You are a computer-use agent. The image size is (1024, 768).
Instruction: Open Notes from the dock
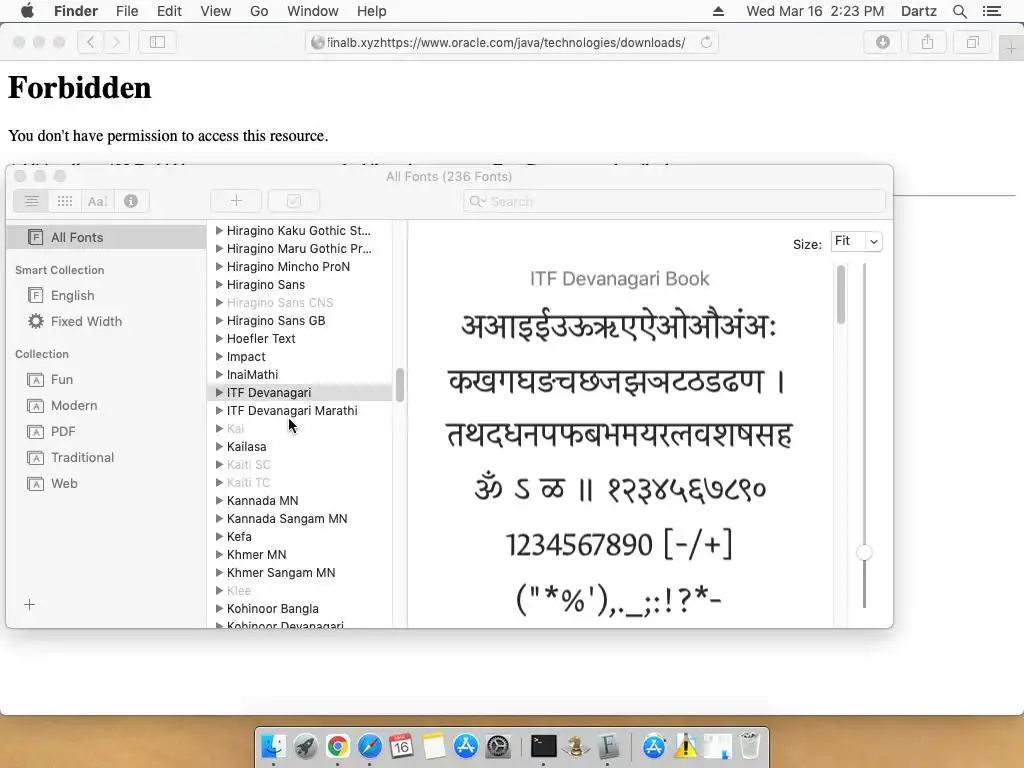[x=434, y=746]
